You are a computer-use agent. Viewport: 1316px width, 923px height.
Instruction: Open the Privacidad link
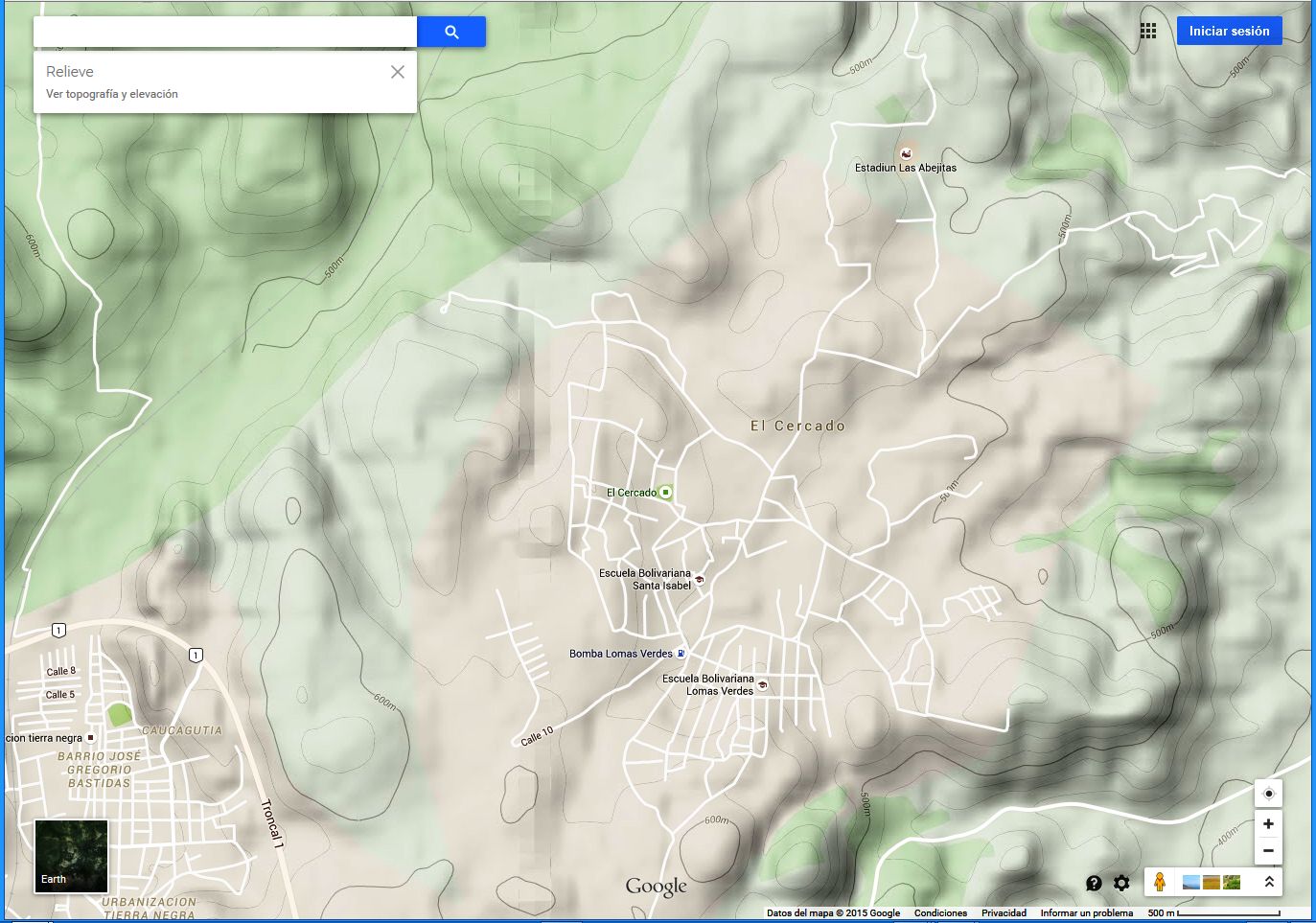click(x=1004, y=913)
